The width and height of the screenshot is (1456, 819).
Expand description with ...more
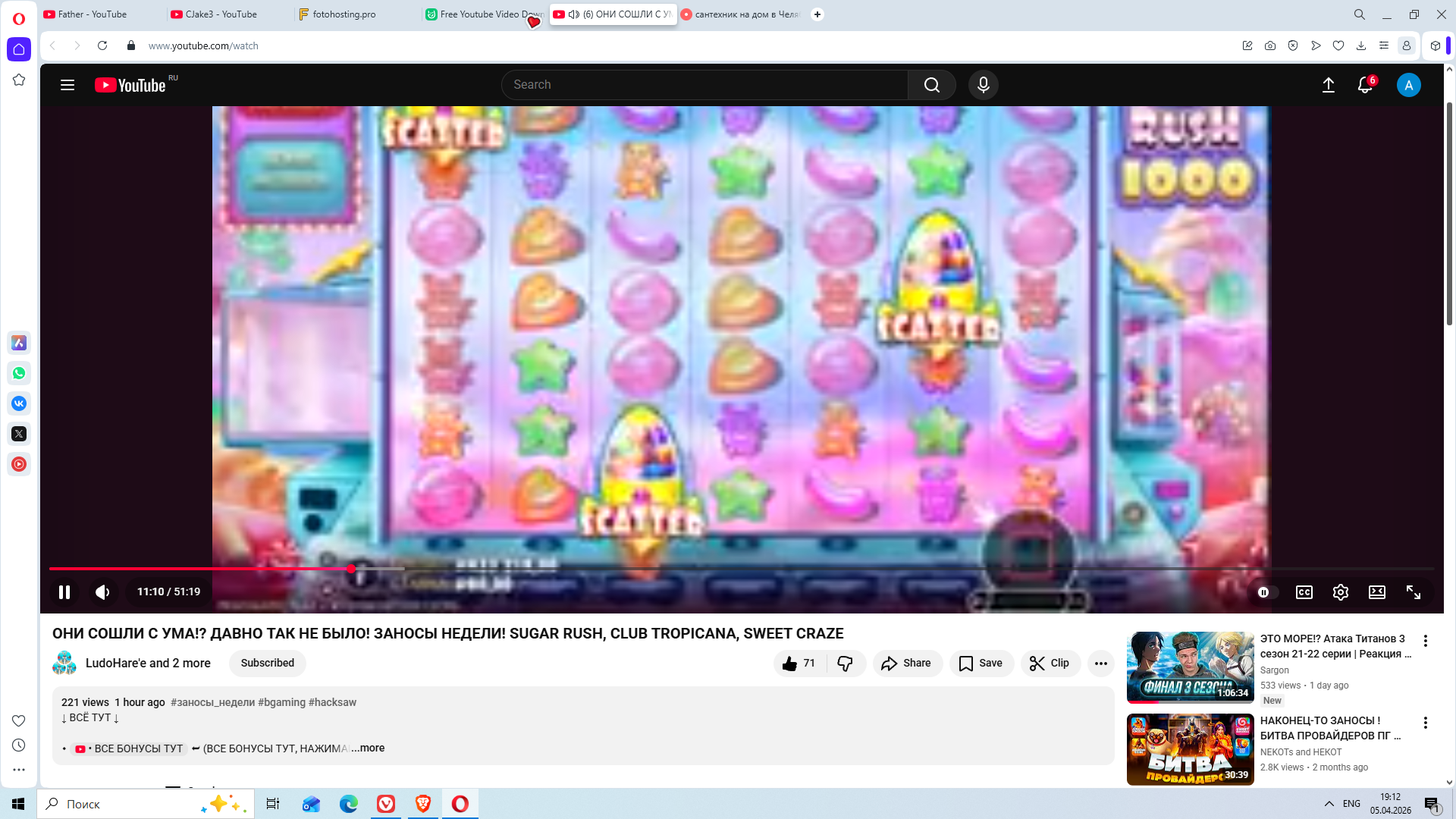(369, 748)
